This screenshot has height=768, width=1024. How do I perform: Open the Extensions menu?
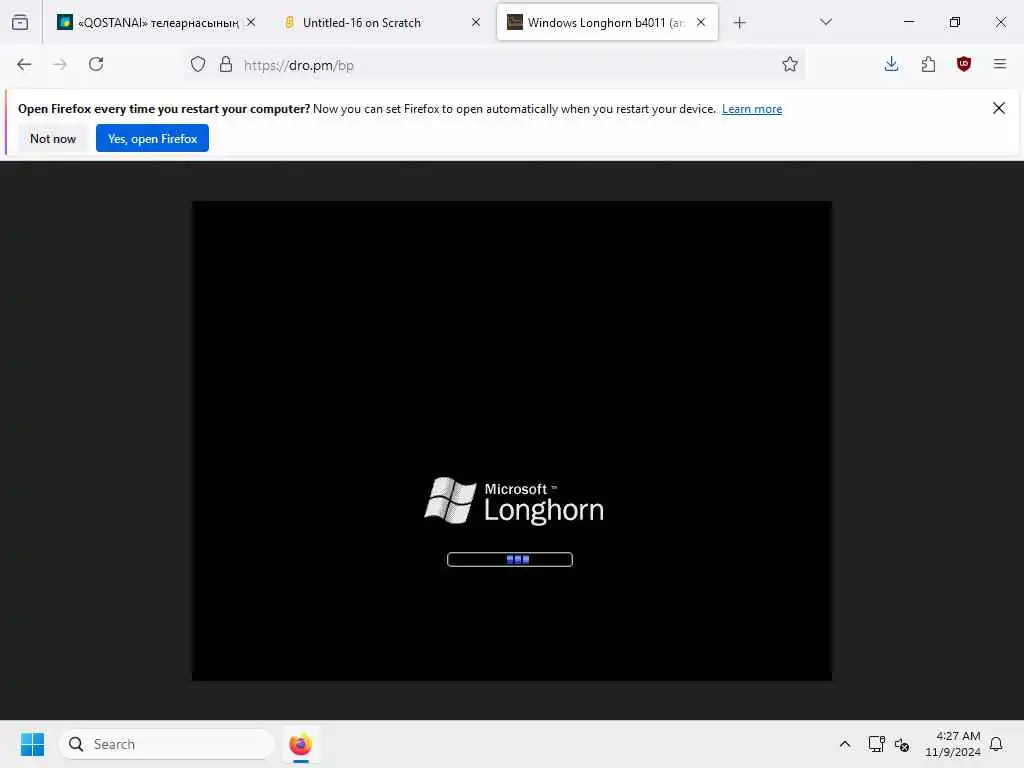(x=928, y=64)
